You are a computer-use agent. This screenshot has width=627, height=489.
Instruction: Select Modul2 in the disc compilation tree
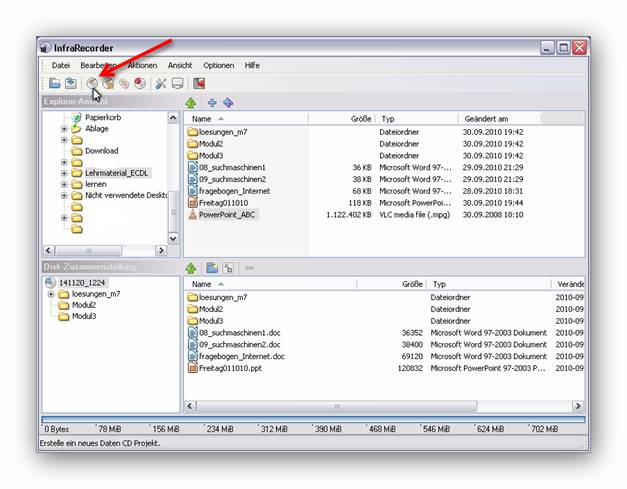click(84, 305)
